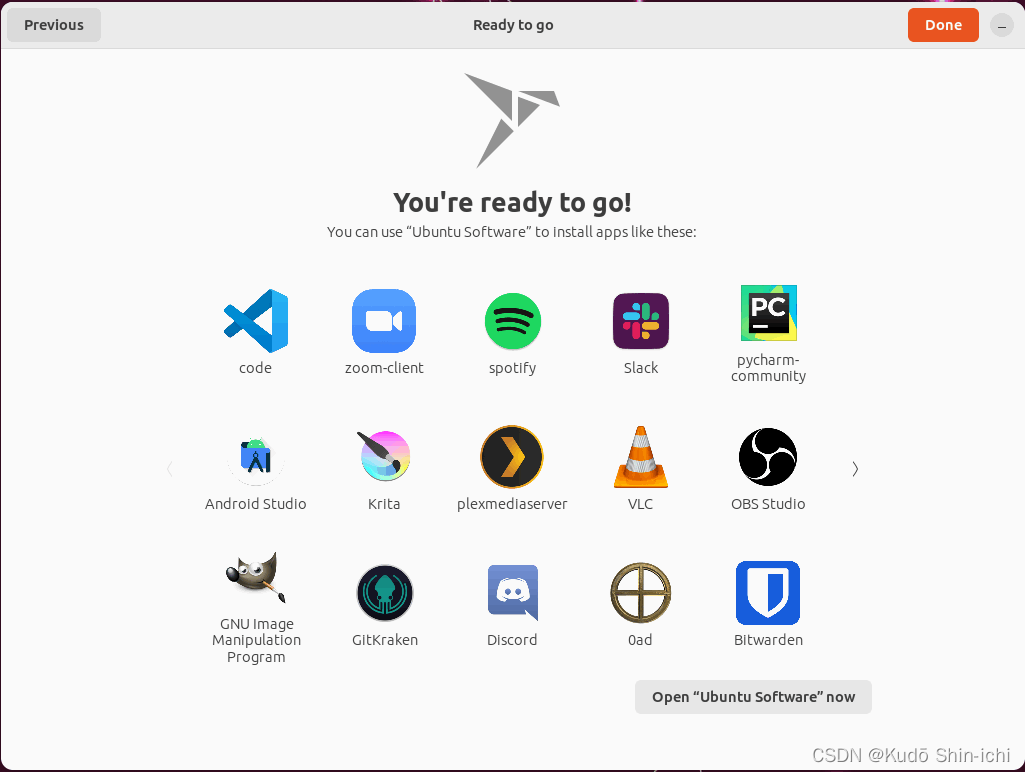This screenshot has height=772, width=1025.
Task: Click the 0ad game icon
Action: pos(641,593)
